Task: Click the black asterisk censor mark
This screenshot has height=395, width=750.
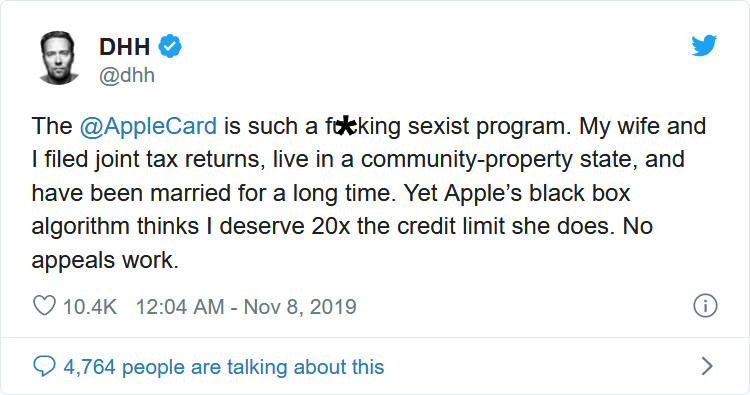Action: click(x=346, y=126)
